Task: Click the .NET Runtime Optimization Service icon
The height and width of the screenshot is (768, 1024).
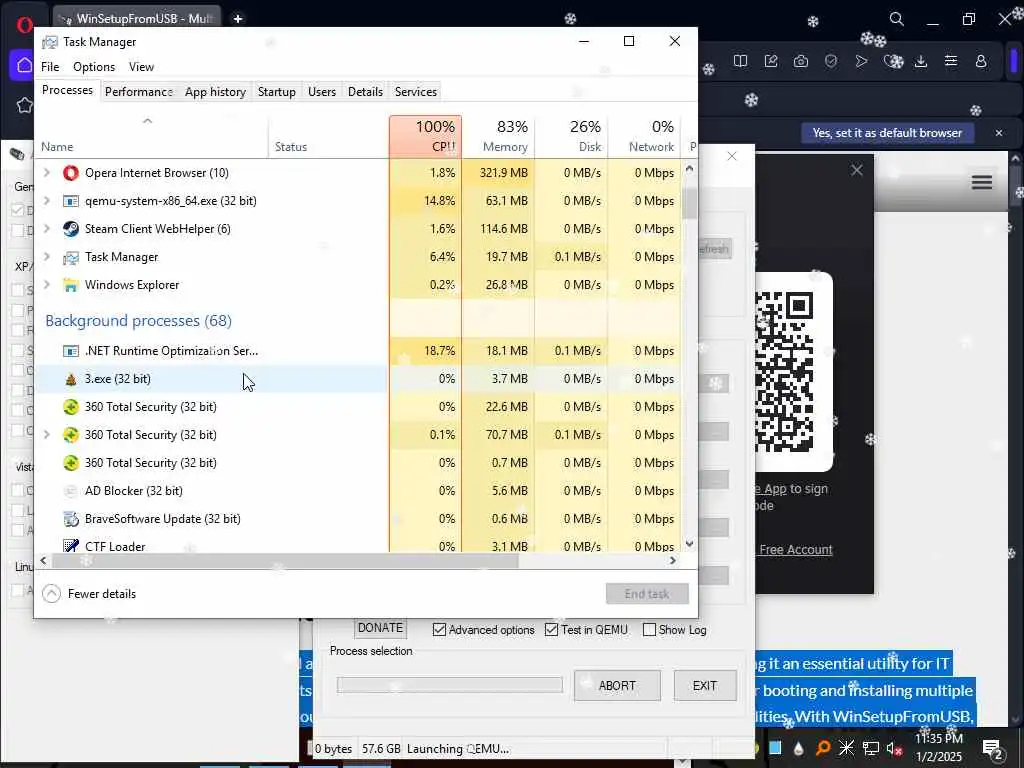Action: pos(71,351)
